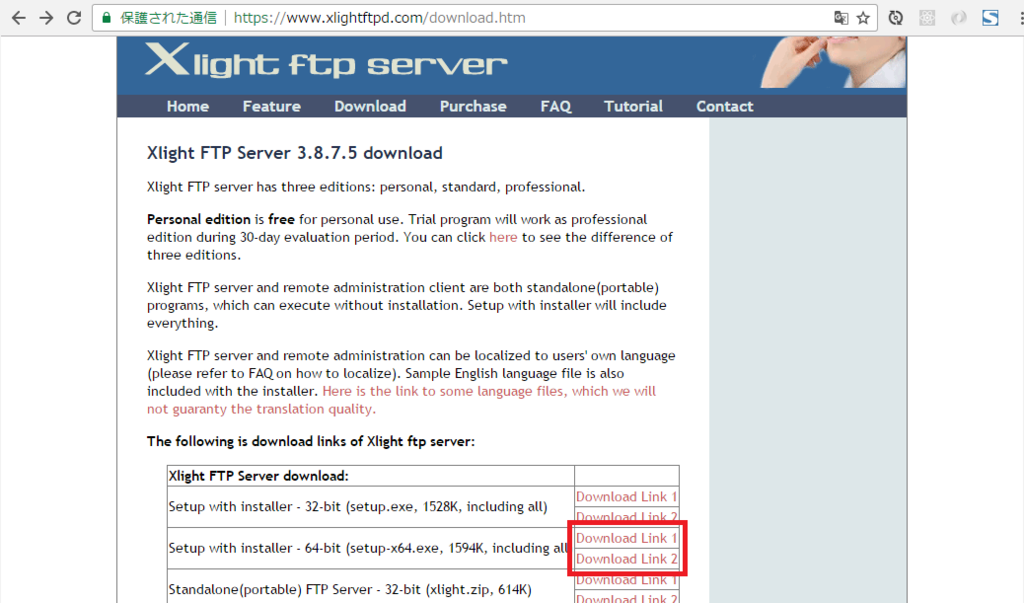Open the Feature menu item
Viewport: 1024px width, 603px height.
(x=272, y=106)
